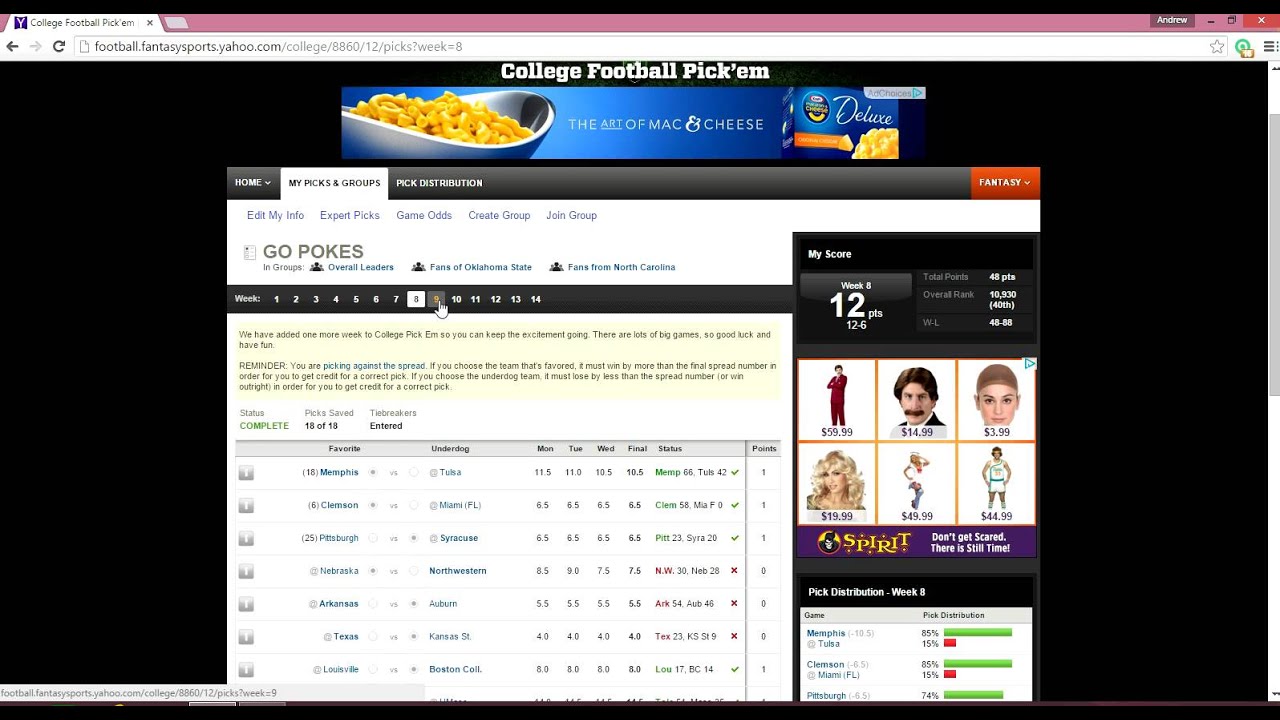The height and width of the screenshot is (720, 1280).
Task: Select Boston Coll. underdog radio button
Action: click(414, 669)
